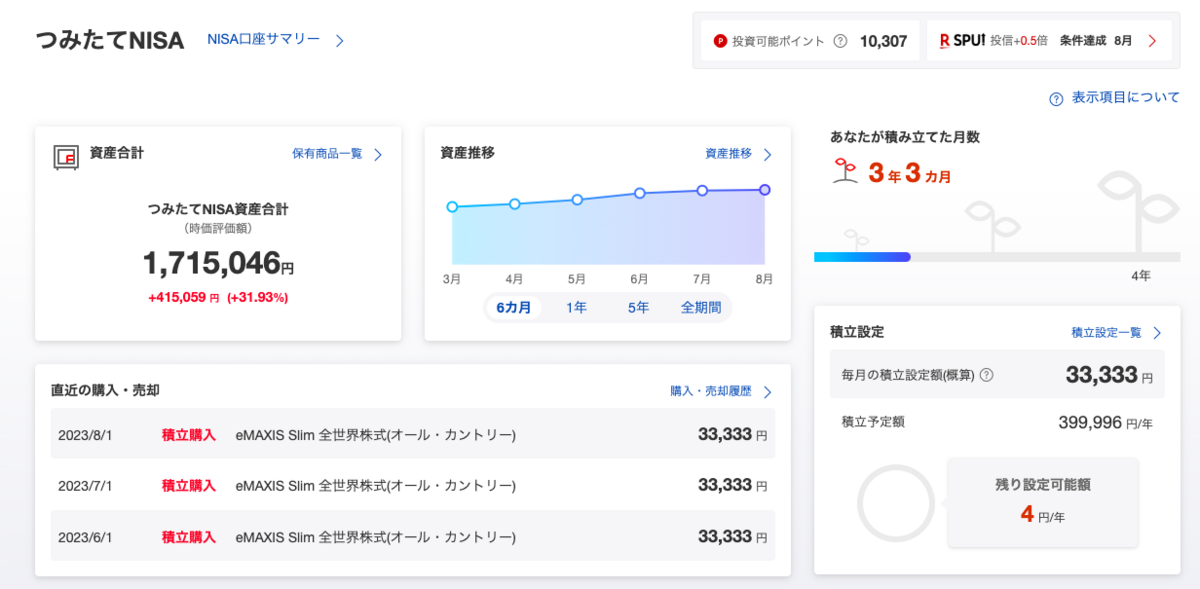The width and height of the screenshot is (1200, 589).
Task: Click the Rakuten SPU logo
Action: click(962, 41)
